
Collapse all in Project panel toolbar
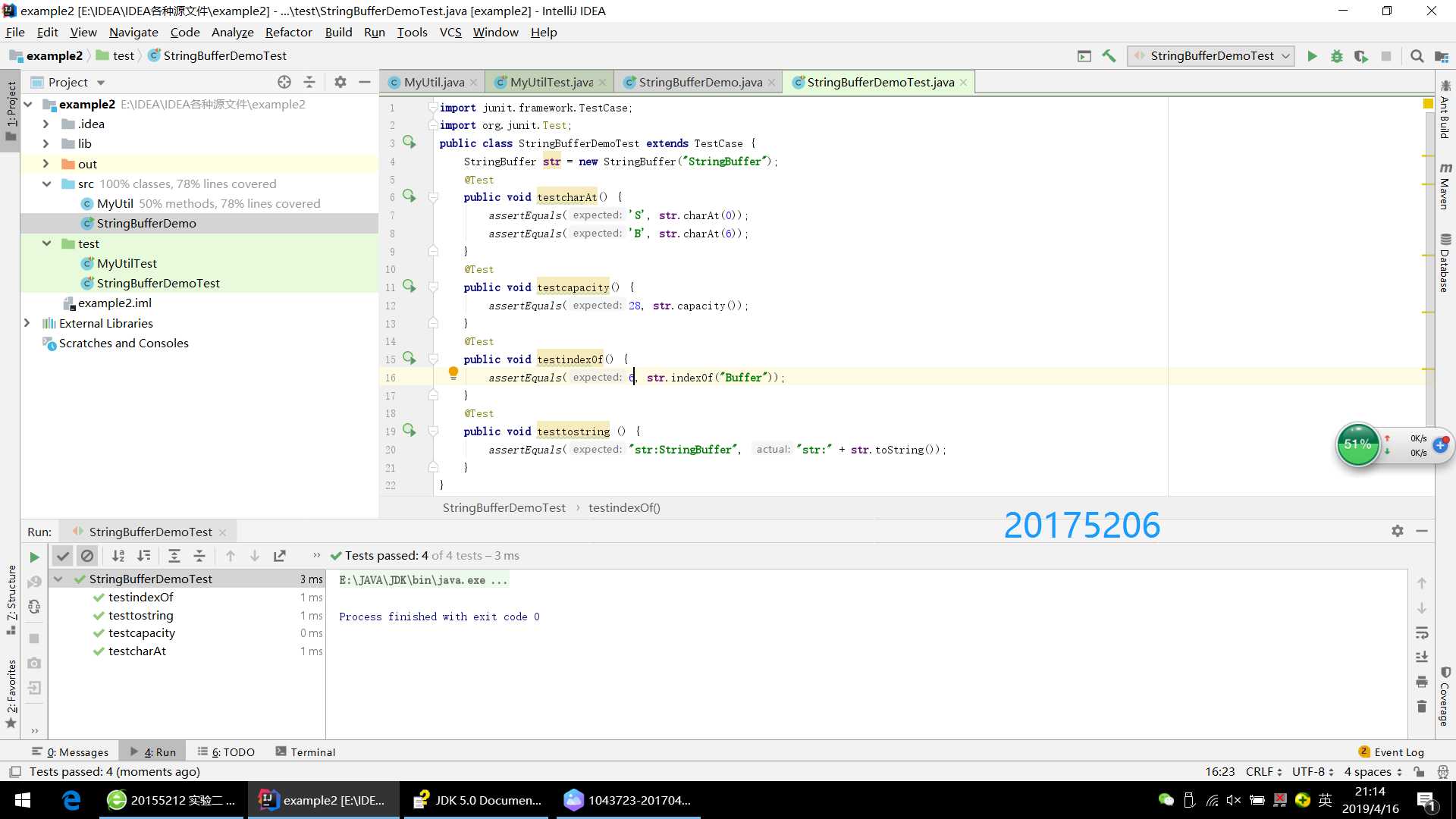pyautogui.click(x=309, y=82)
